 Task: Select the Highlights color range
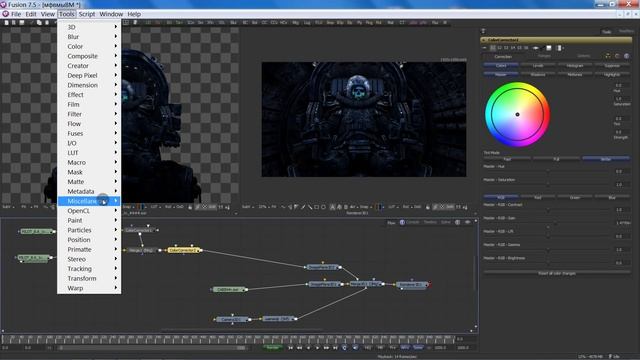coord(612,75)
